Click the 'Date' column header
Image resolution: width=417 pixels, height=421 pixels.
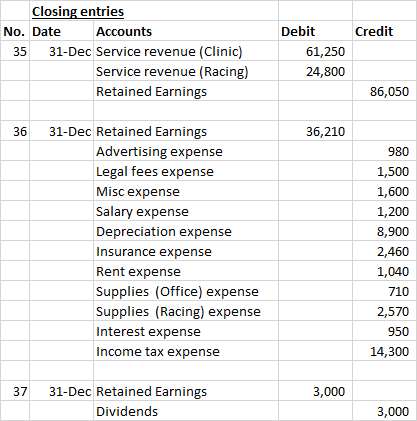pos(61,31)
